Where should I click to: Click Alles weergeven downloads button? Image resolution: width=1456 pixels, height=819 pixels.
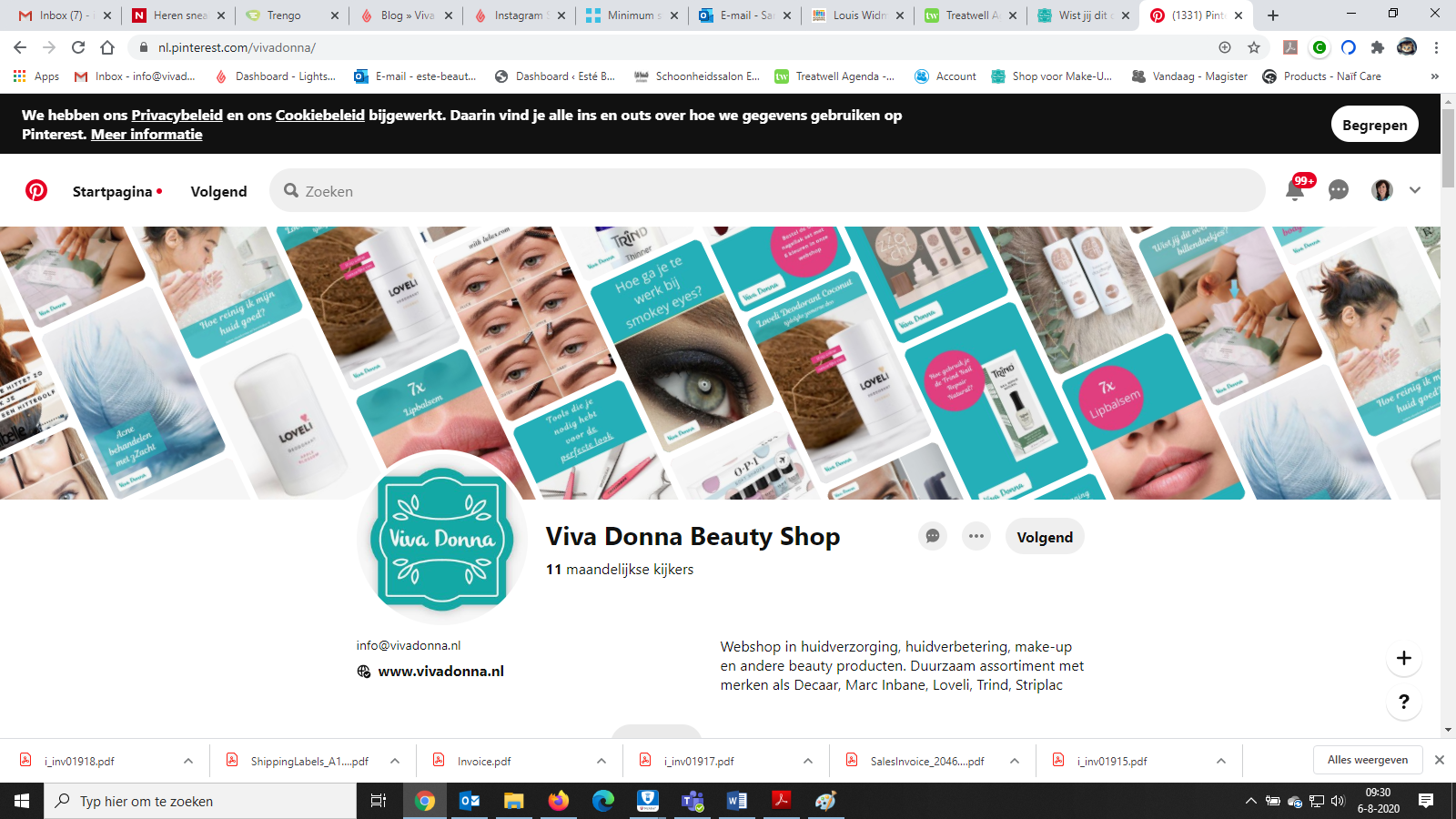(x=1368, y=760)
